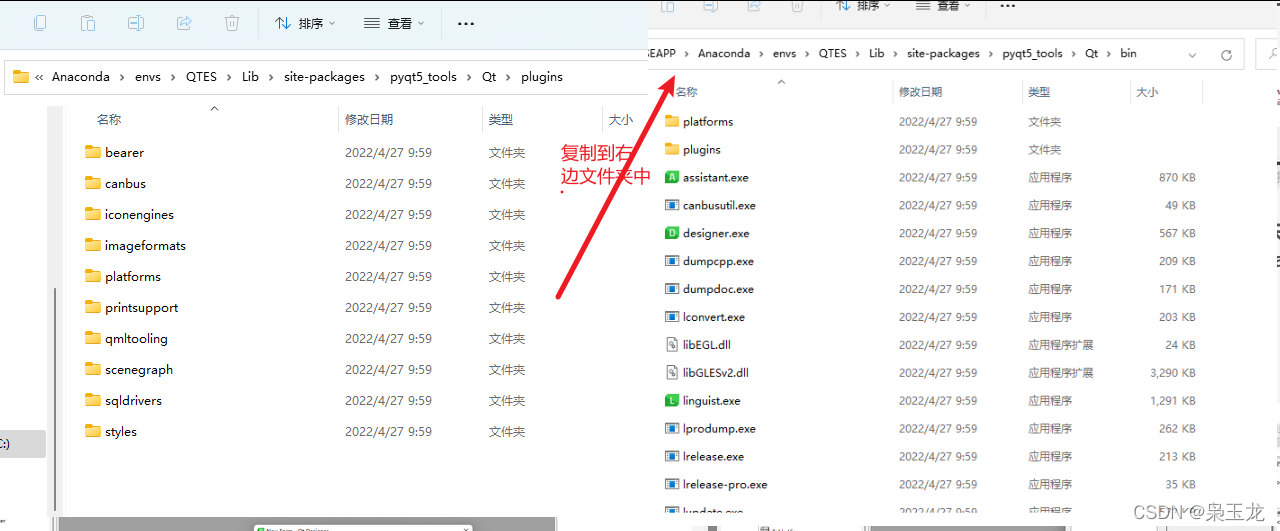Image resolution: width=1280 pixels, height=531 pixels.
Task: Click the green designer.exe icon
Action: coord(672,233)
